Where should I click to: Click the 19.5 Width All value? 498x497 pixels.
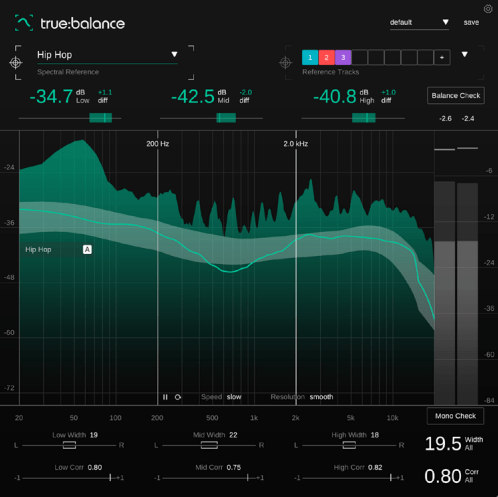[x=443, y=444]
